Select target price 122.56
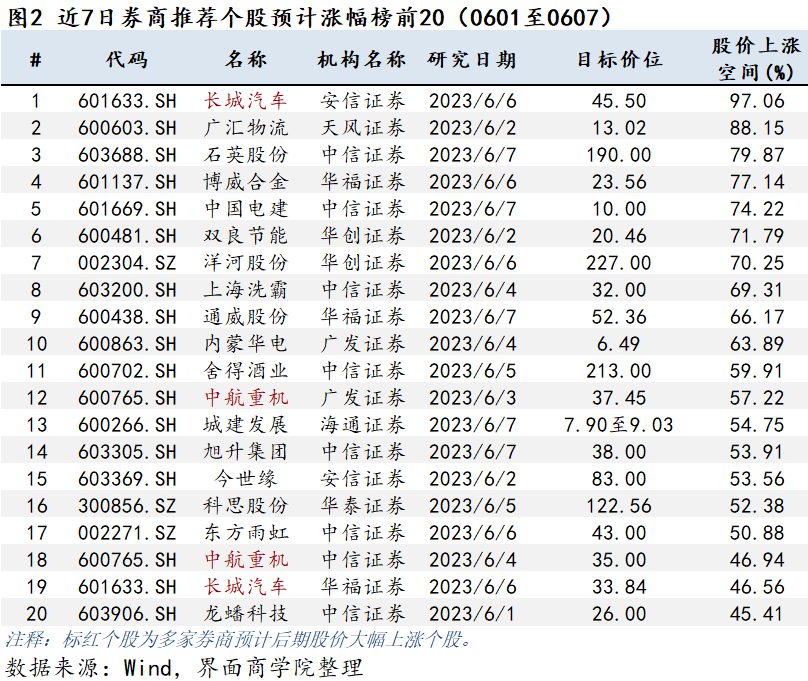Viewport: 808px width, 681px height. pyautogui.click(x=619, y=506)
